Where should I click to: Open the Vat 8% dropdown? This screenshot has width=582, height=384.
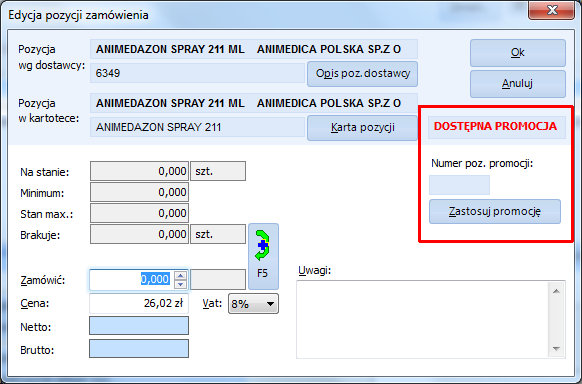point(253,304)
